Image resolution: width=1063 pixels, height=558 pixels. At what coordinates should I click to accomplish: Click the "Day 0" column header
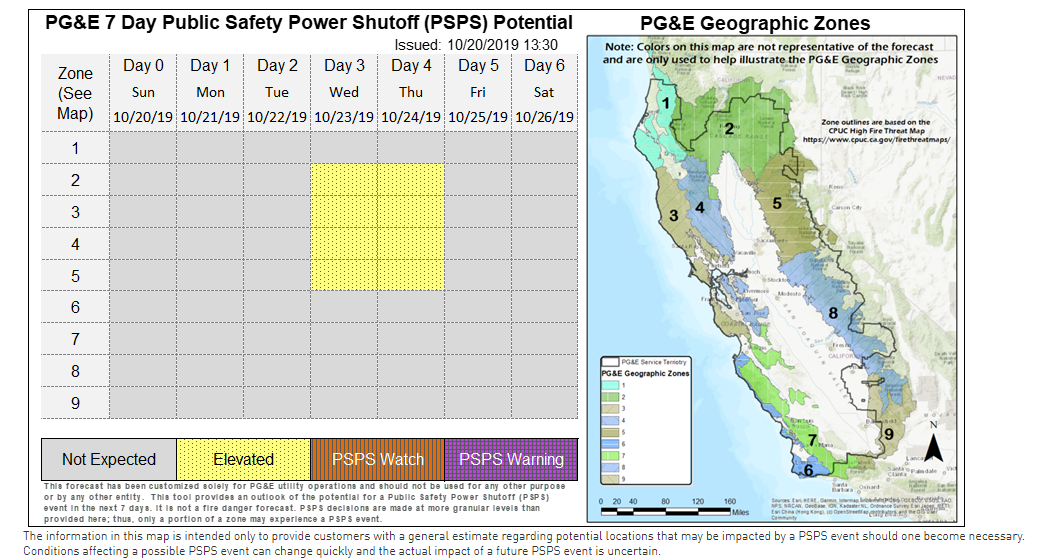[143, 66]
